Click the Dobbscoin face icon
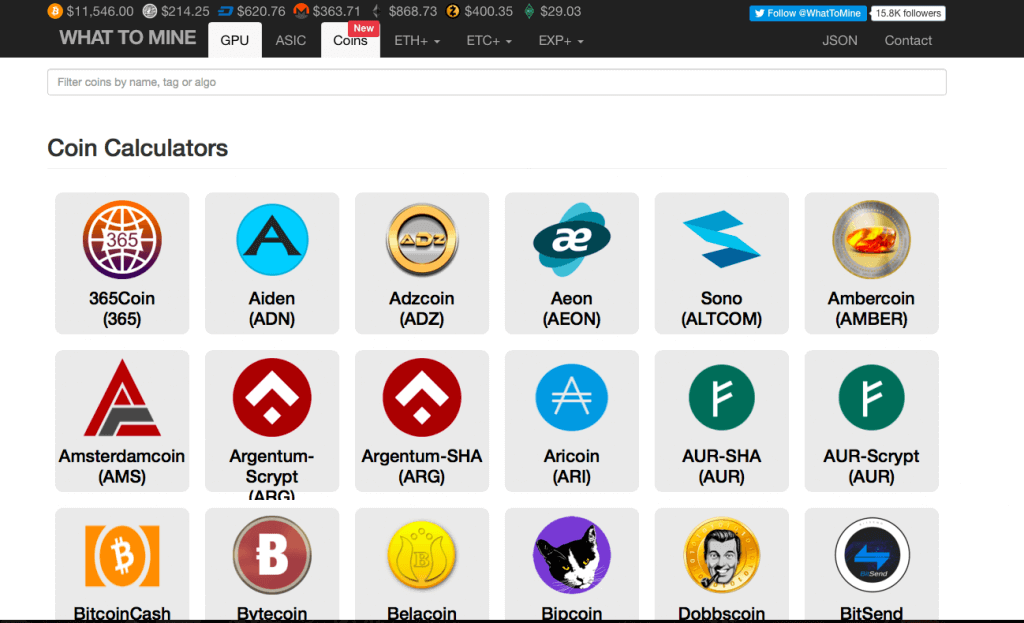The height and width of the screenshot is (623, 1024). pos(722,555)
